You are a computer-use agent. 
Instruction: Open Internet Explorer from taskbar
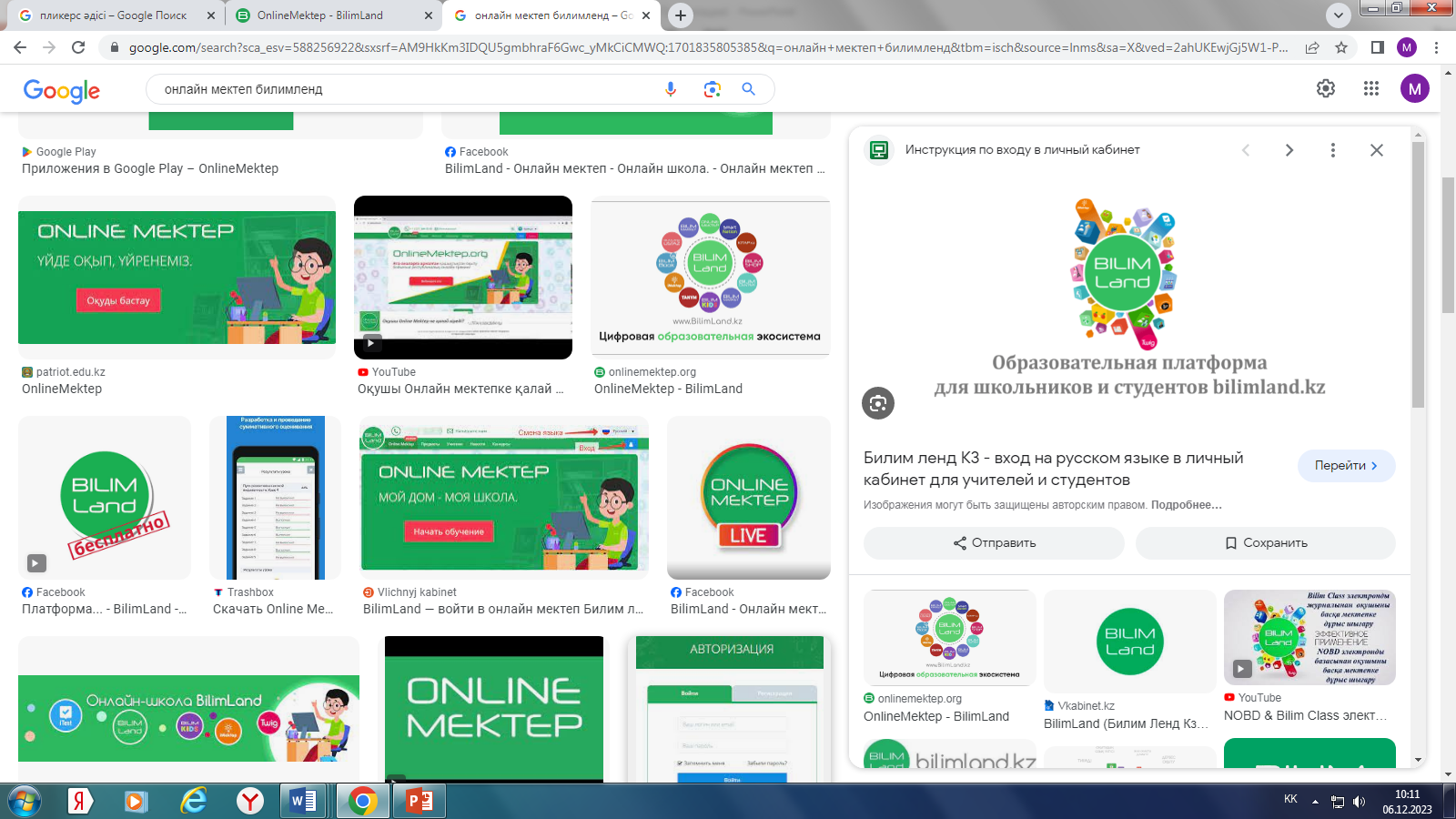click(193, 801)
